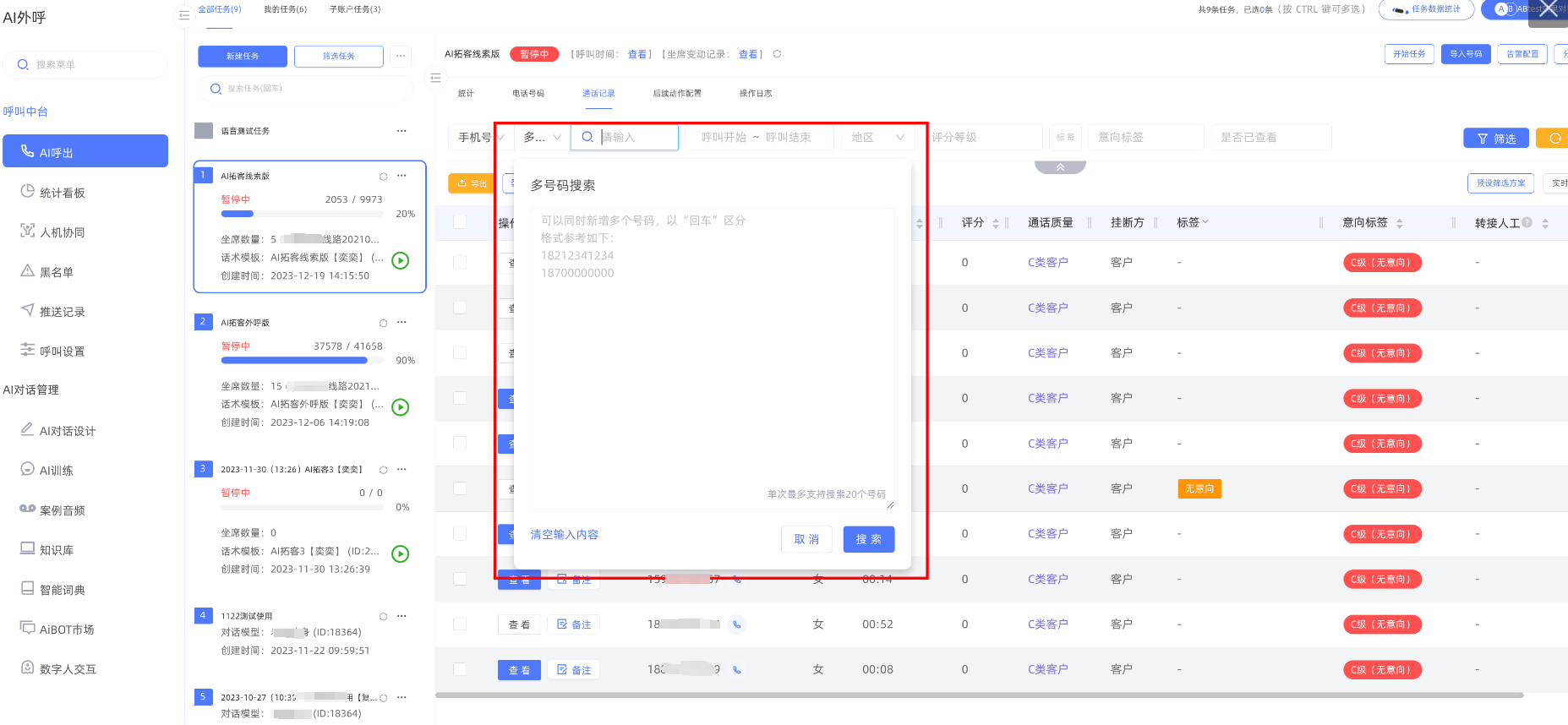Select checkbox of the 00:08 call row

point(460,669)
